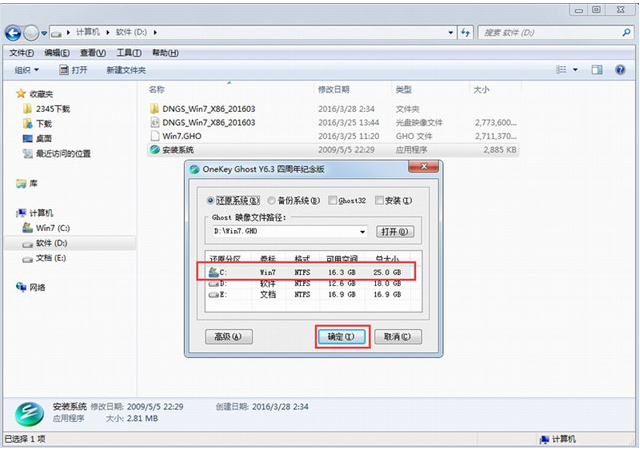This screenshot has height=450, width=640.
Task: Expand breadcrumb arrow after 软件 (D:)
Action: click(155, 32)
